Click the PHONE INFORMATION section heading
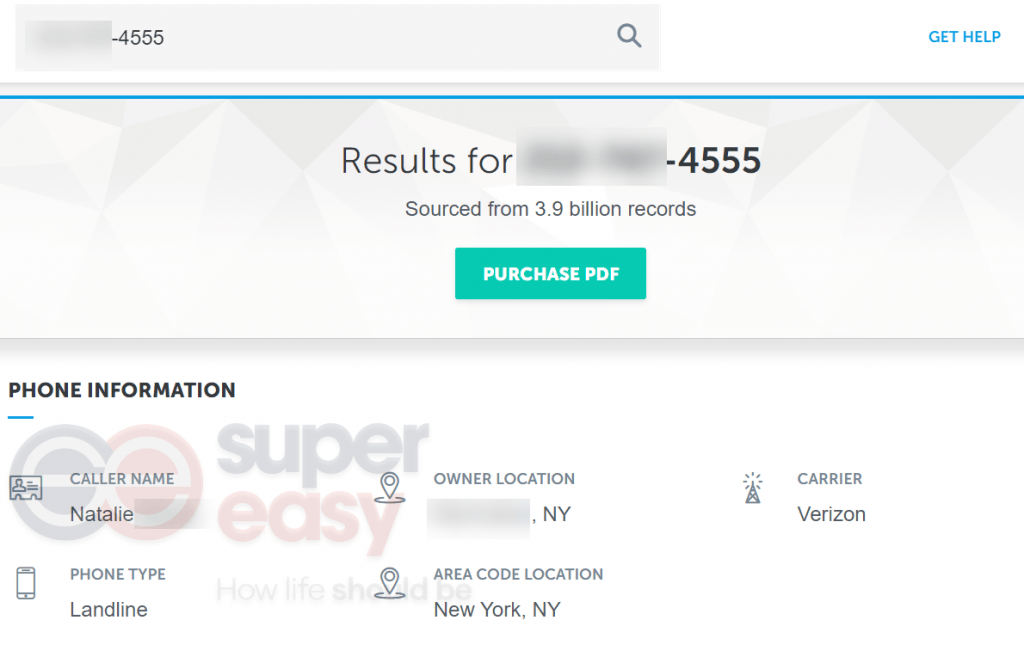 (x=121, y=390)
